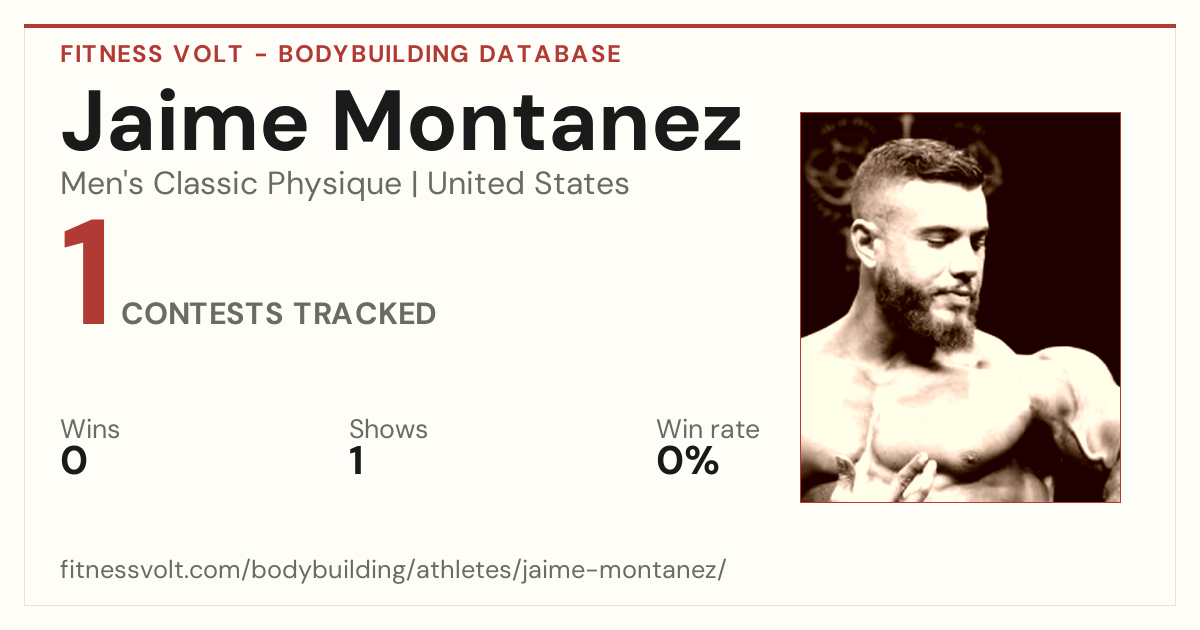Click the Shows value 1

357,461
